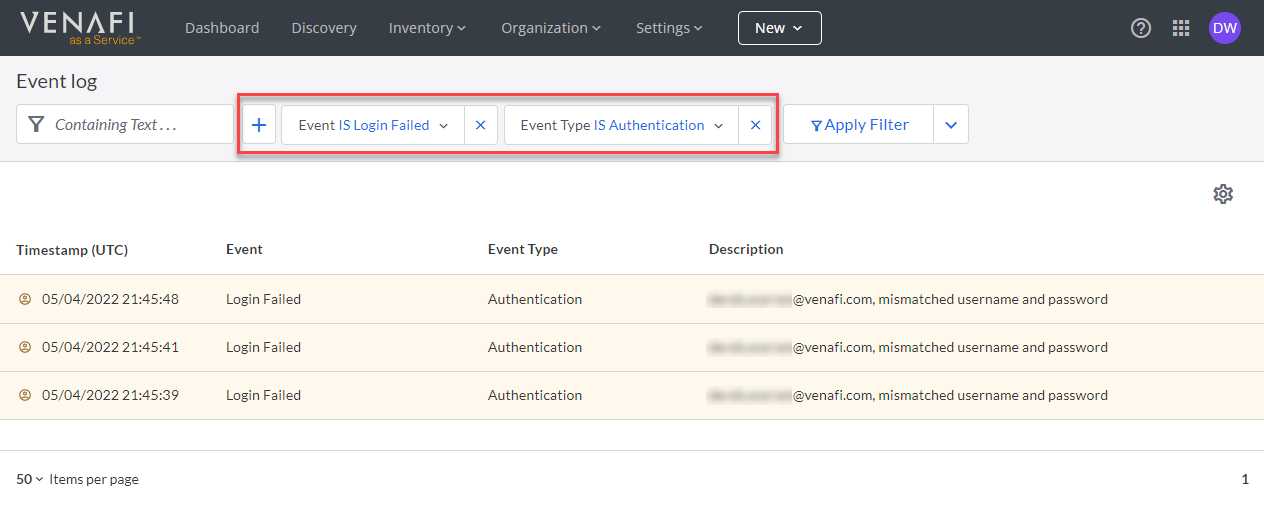Click the Venafi as a Service logo
This screenshot has height=506, width=1264.
coord(81,27)
